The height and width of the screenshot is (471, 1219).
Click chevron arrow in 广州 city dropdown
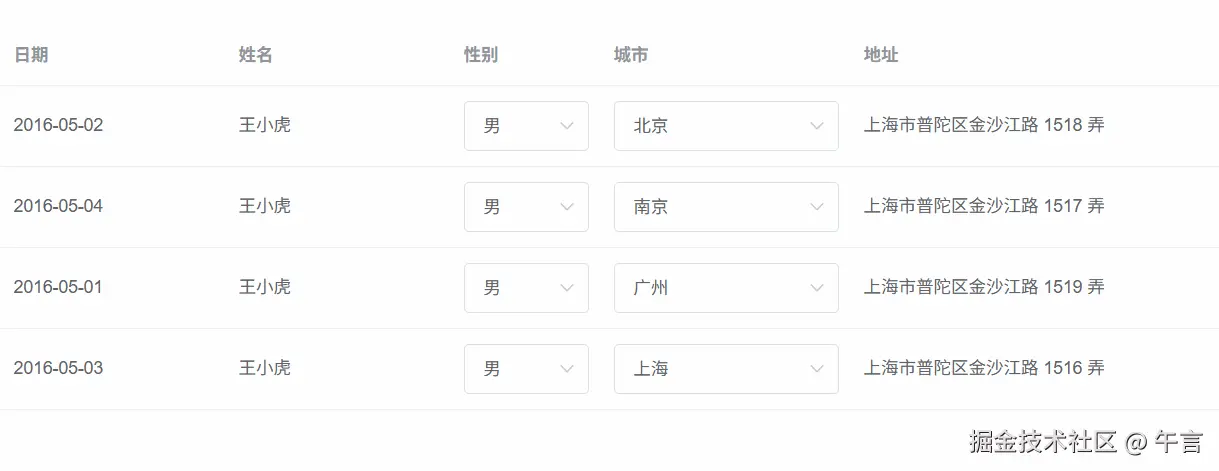point(817,288)
